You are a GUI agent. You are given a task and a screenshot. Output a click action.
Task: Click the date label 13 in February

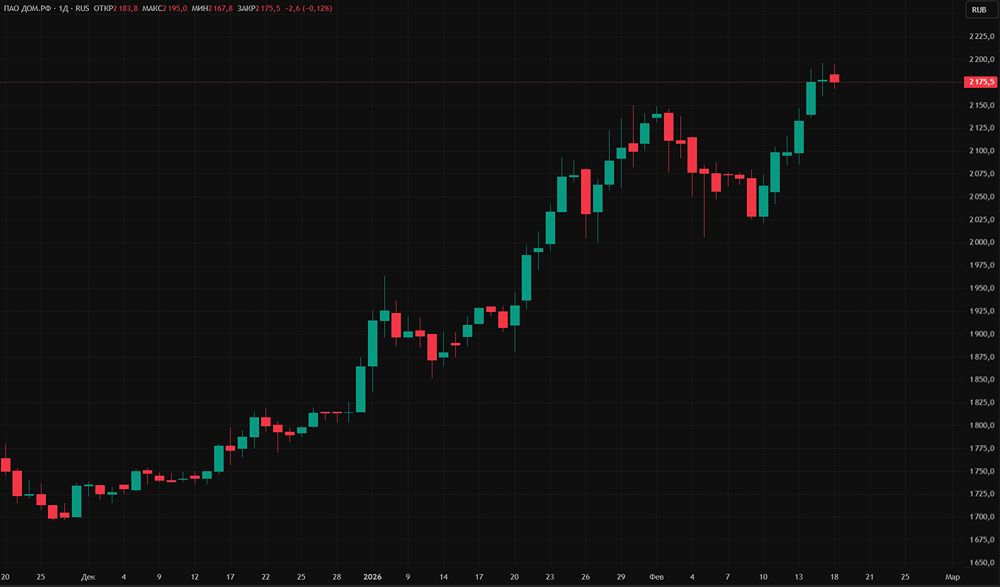click(798, 577)
